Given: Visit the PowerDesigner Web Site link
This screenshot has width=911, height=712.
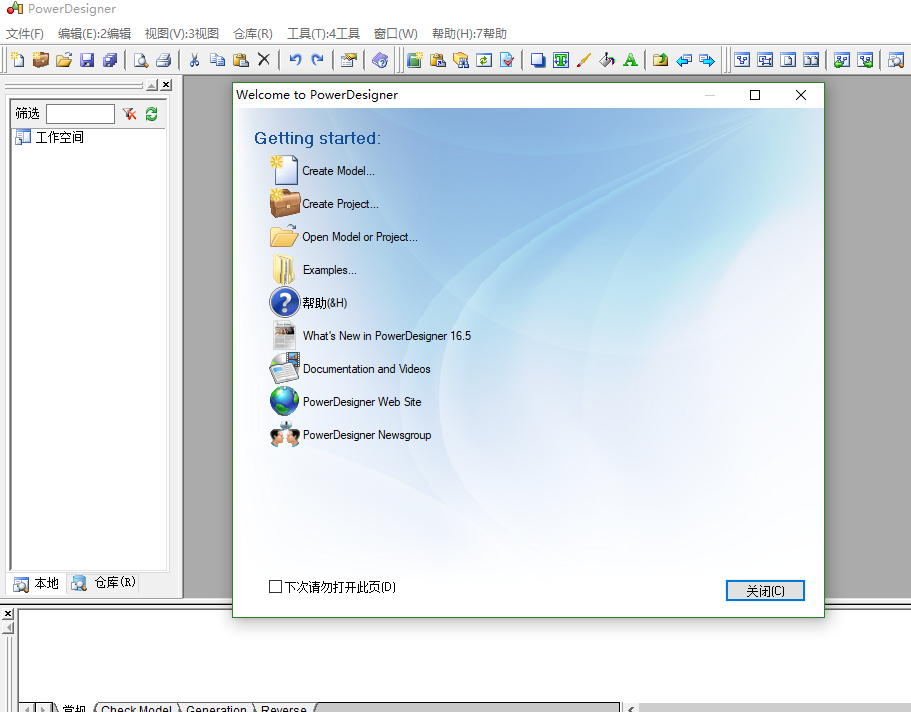Looking at the screenshot, I should 362,402.
